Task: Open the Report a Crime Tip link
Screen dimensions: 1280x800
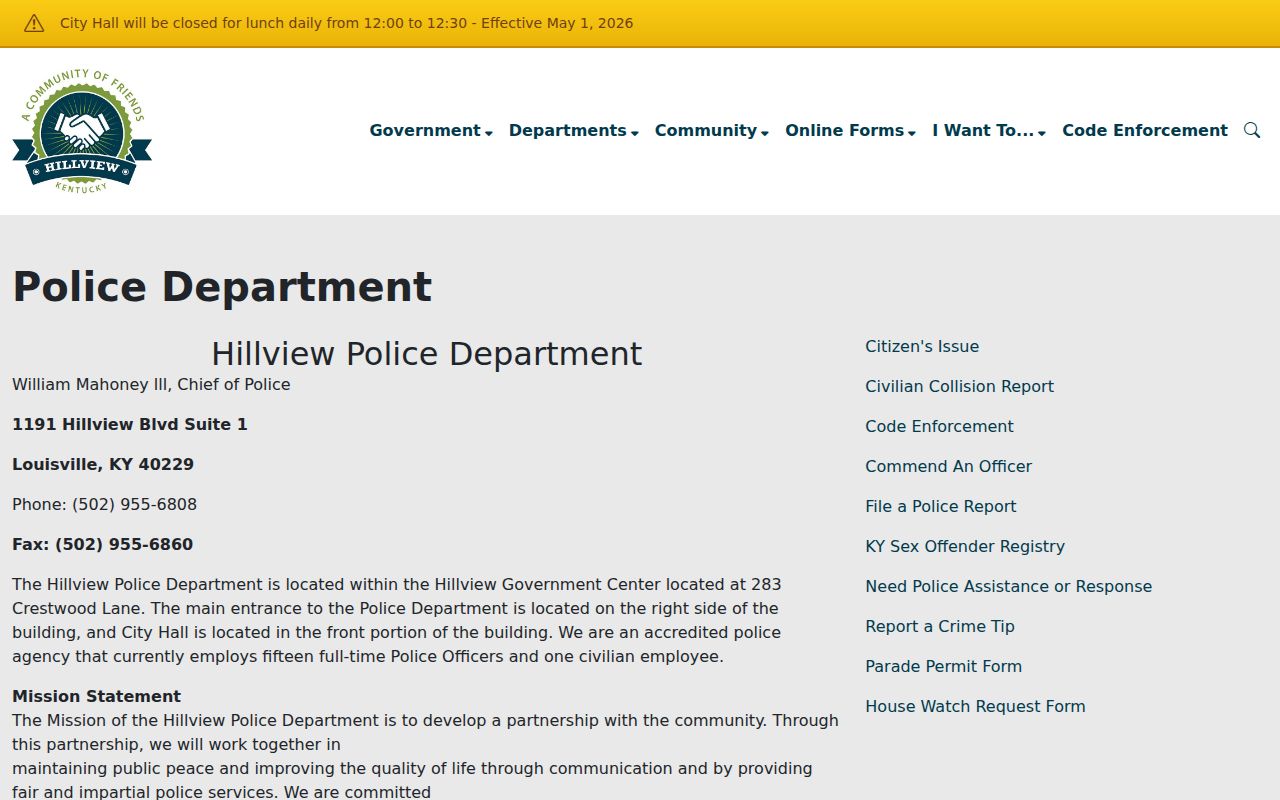Action: pos(940,626)
